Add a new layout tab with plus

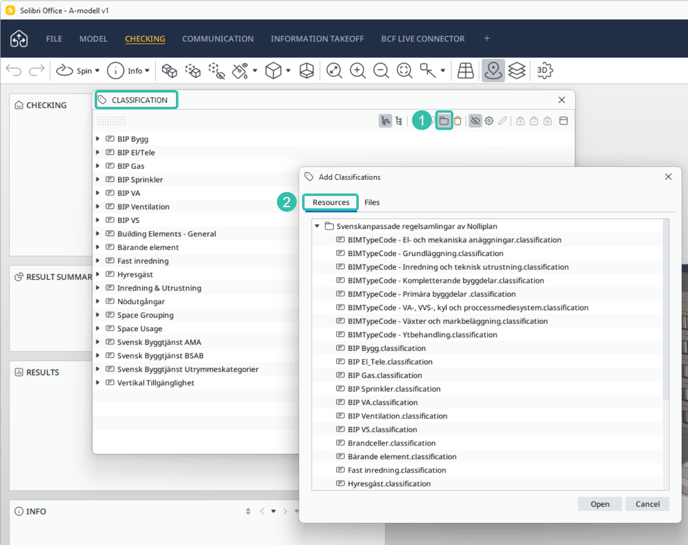tap(487, 39)
